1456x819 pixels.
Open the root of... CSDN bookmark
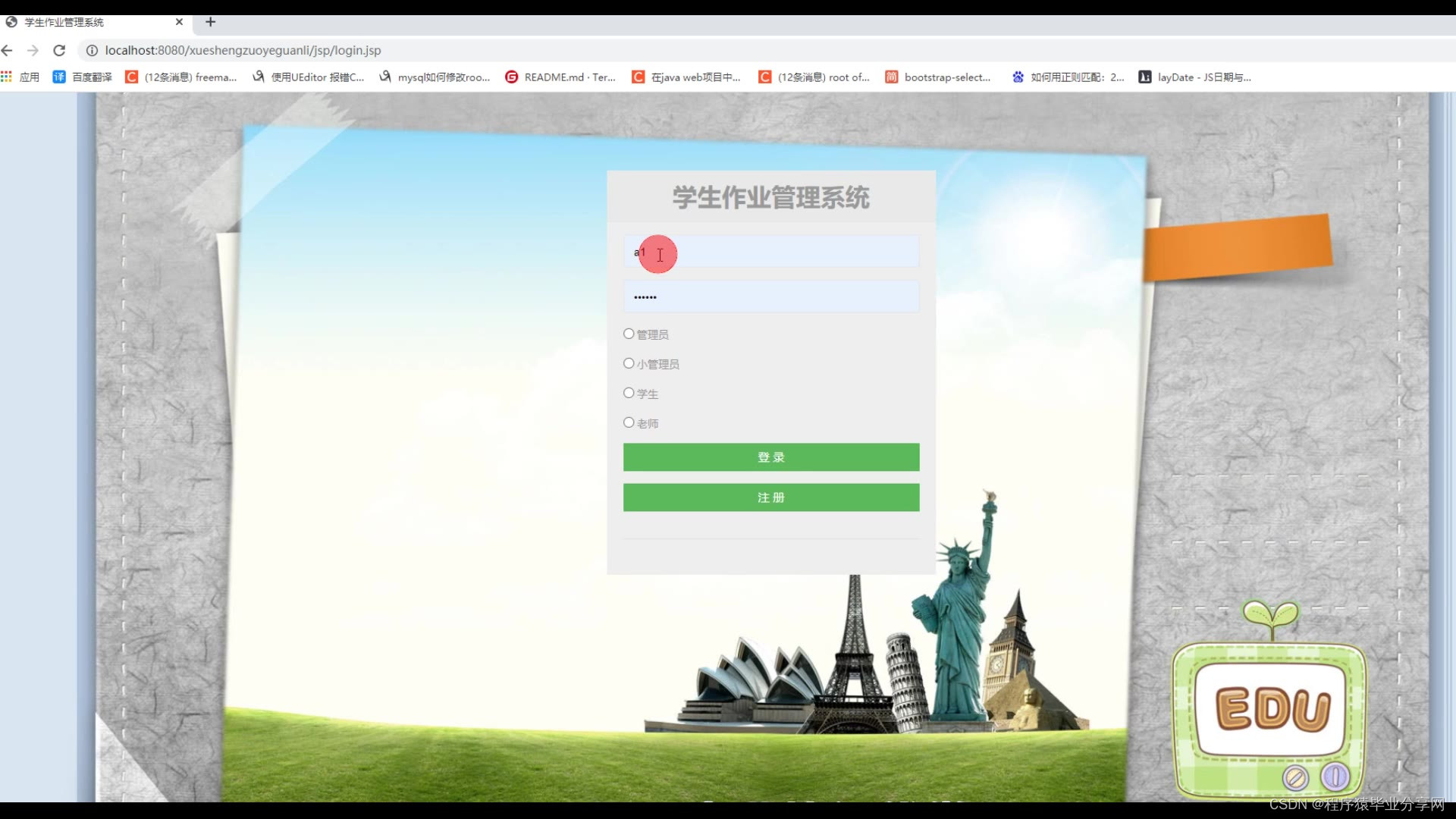coord(814,77)
